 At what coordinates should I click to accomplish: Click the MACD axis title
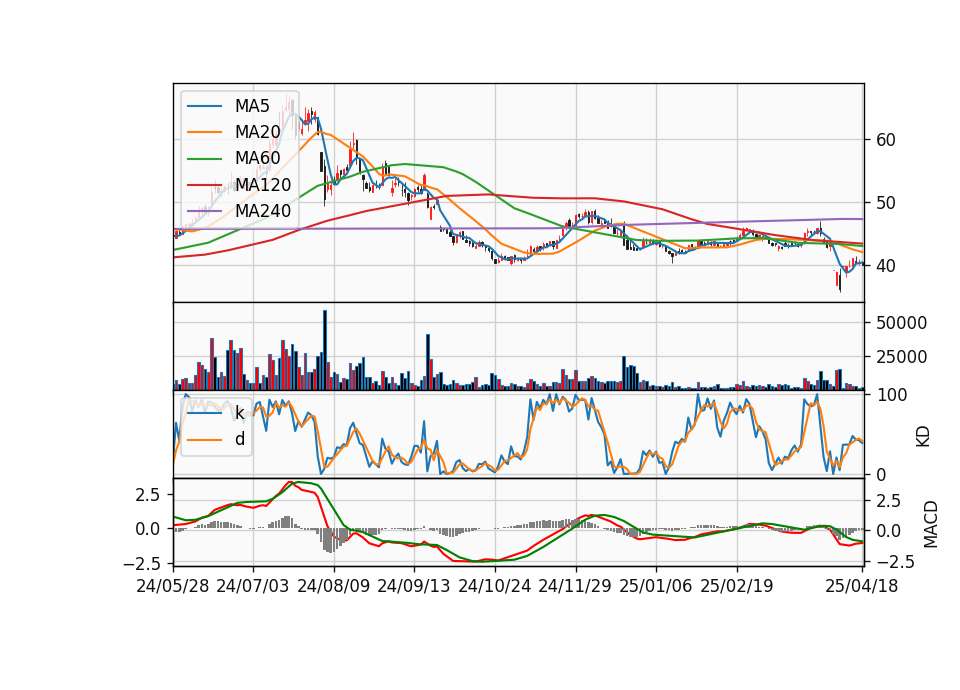click(x=930, y=524)
